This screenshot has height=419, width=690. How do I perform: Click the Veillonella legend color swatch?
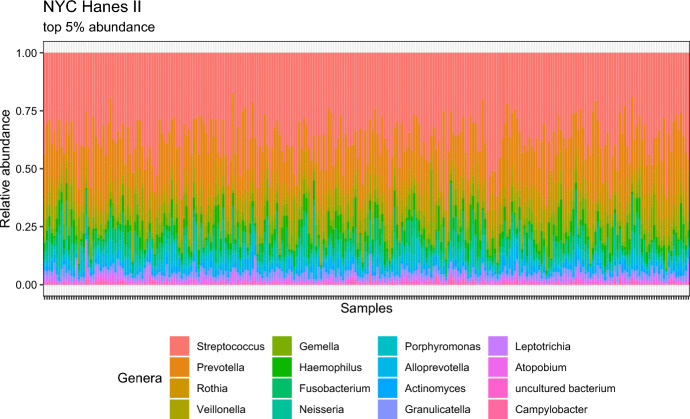(x=180, y=409)
